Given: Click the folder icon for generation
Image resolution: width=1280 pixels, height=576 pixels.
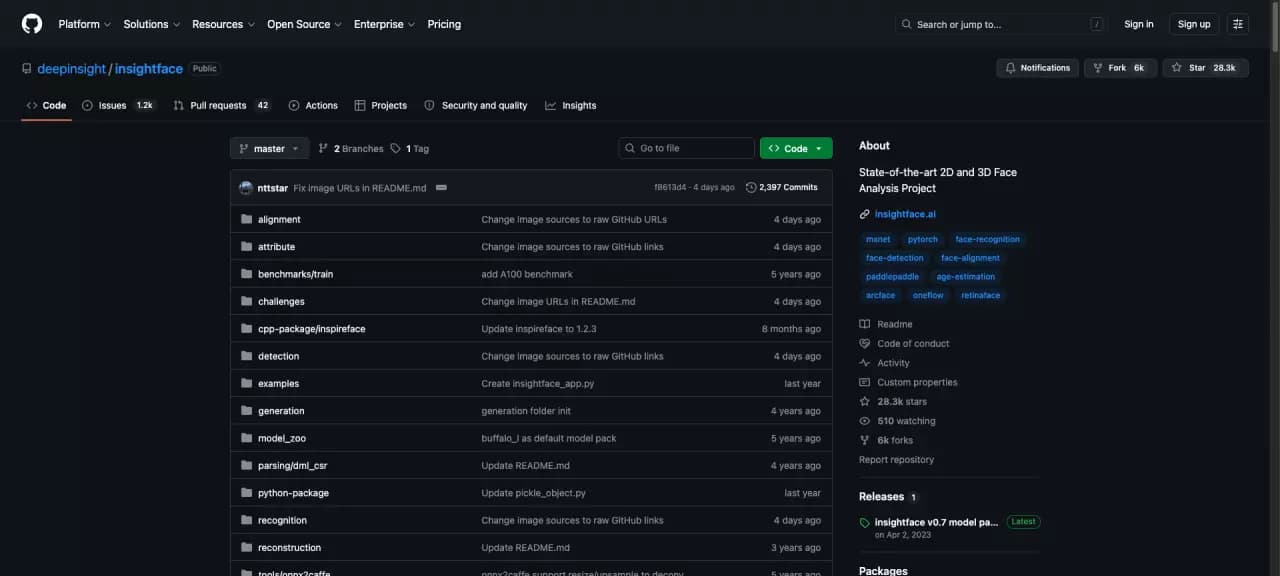Looking at the screenshot, I should coord(246,411).
